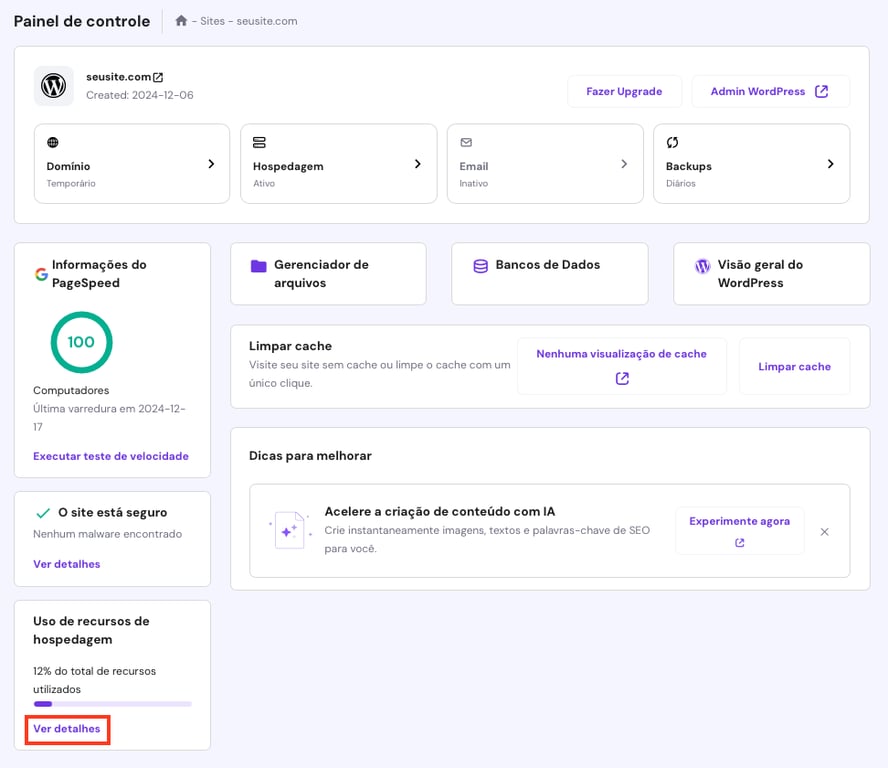
Task: Click the globe icon in Domínio card
Action: coord(53,142)
